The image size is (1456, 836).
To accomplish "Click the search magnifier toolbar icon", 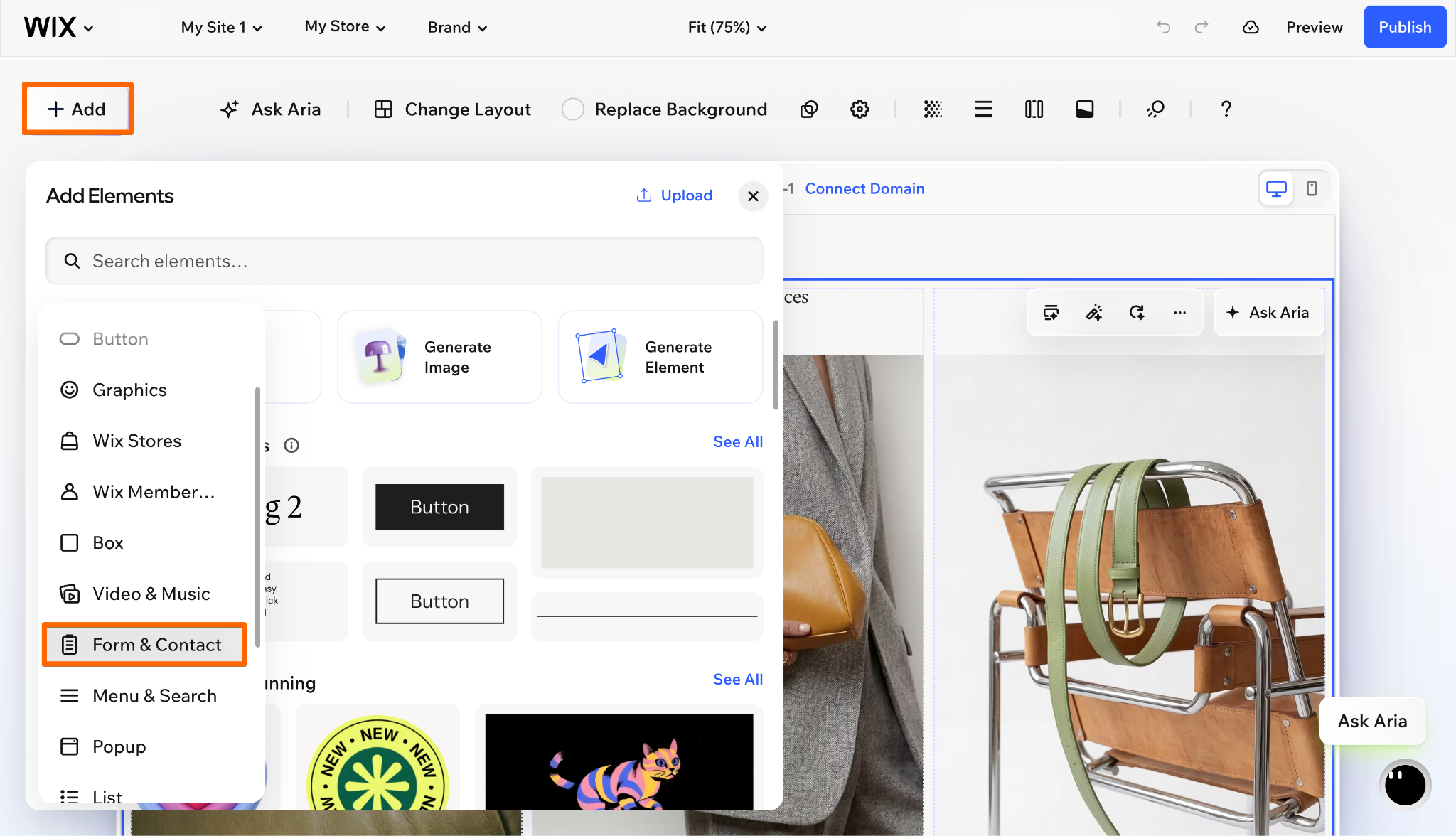I will click(x=1155, y=109).
